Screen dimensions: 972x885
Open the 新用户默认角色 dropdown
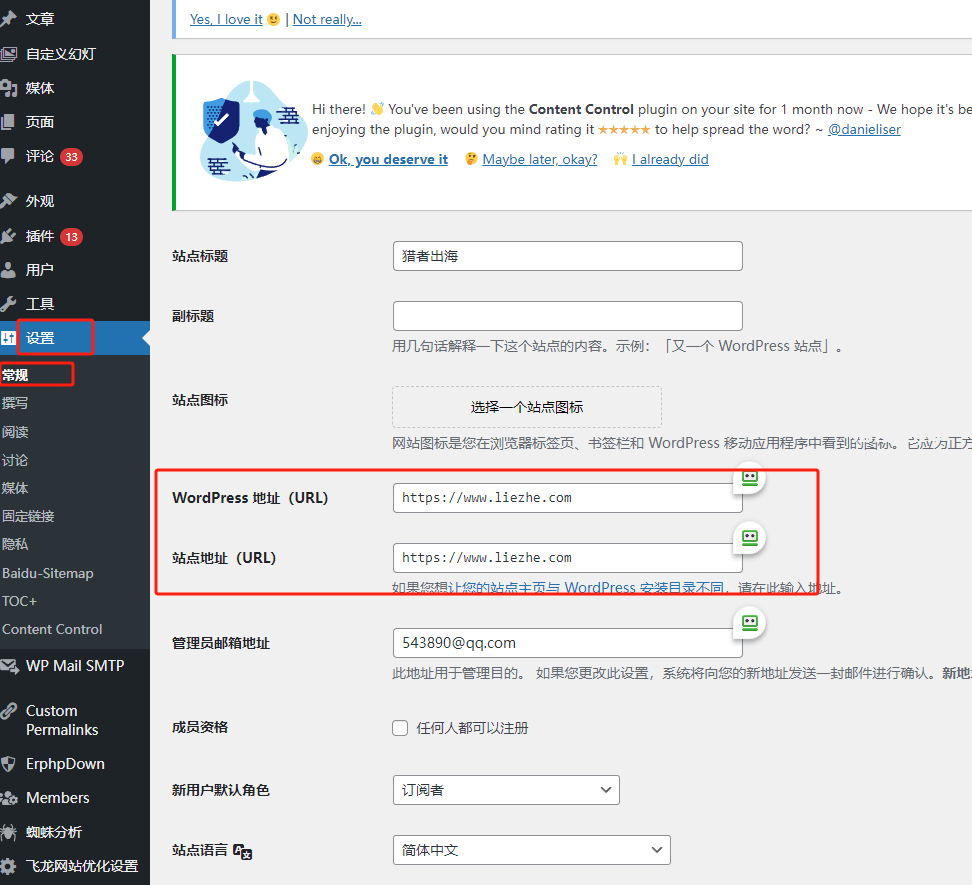506,790
